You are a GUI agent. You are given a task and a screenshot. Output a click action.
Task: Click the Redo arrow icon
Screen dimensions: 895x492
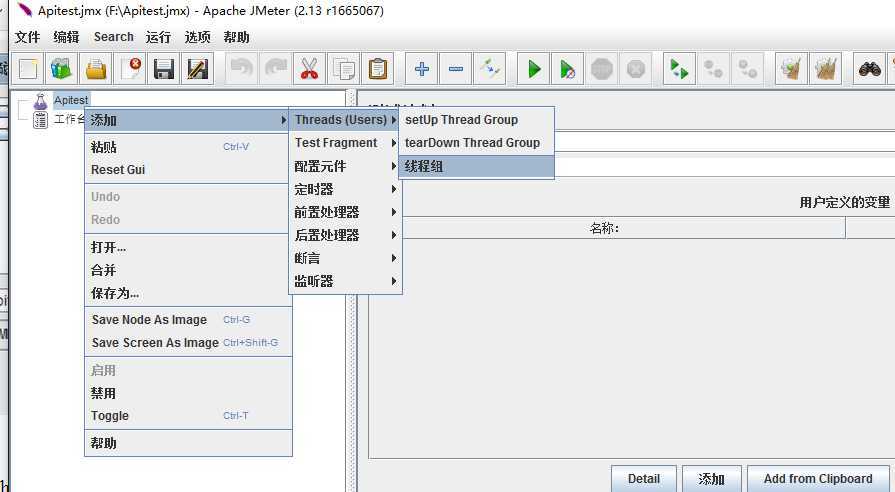coord(276,69)
